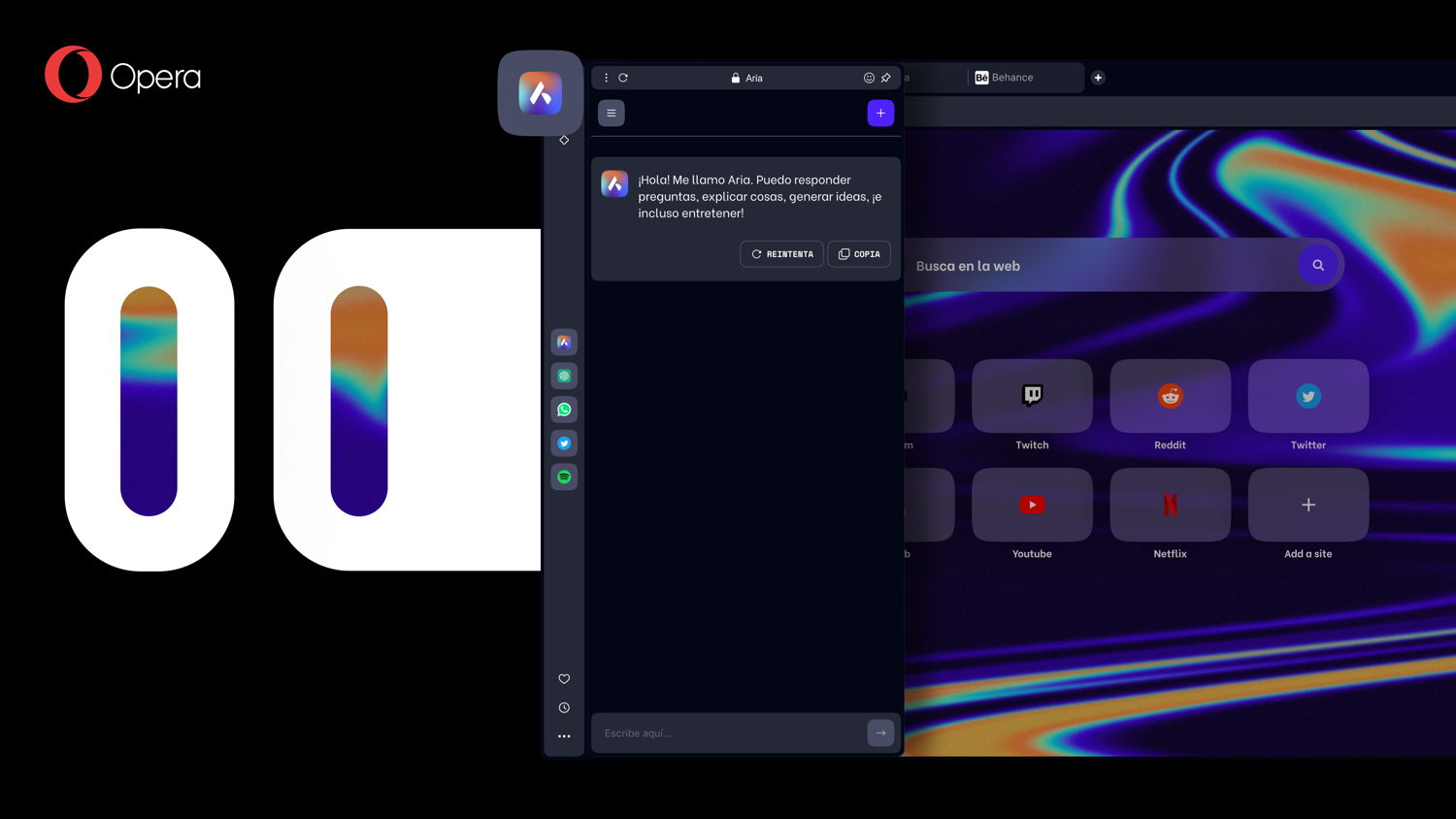
Task: Start a new chat with plus button
Action: point(880,114)
